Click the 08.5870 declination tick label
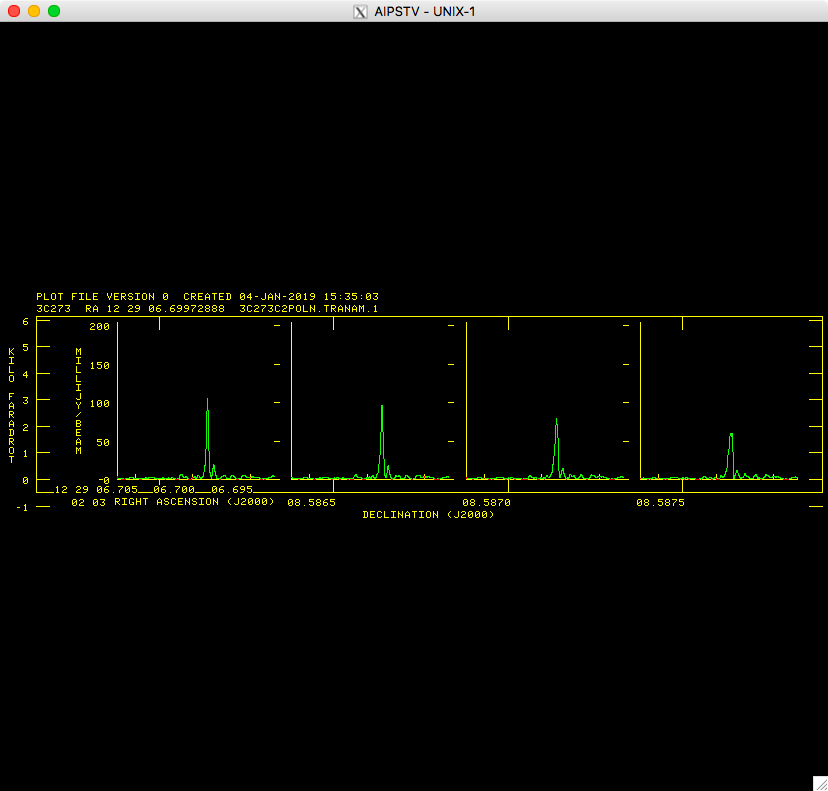The image size is (828, 791). pos(486,502)
